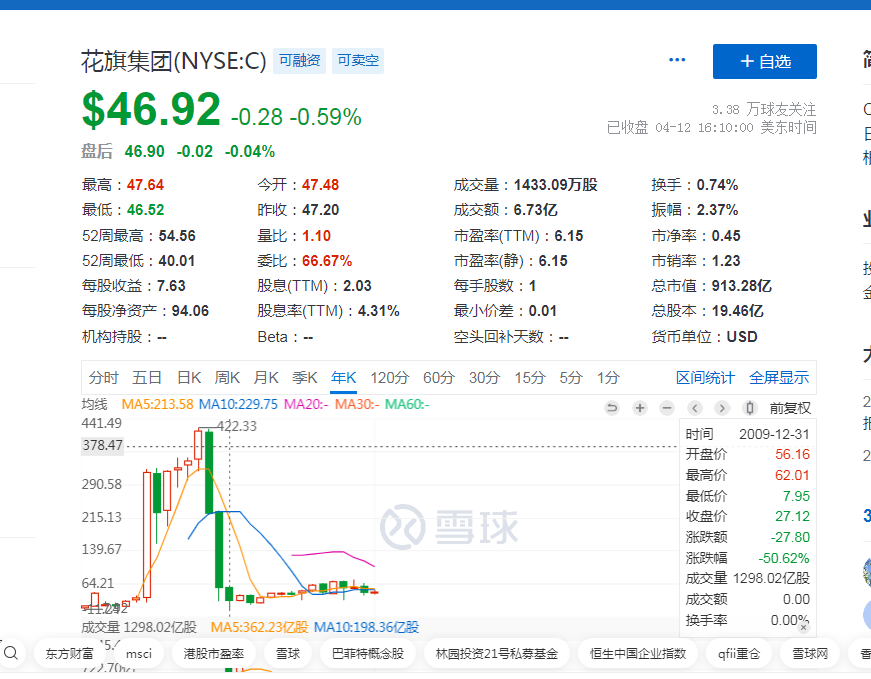This screenshot has width=871, height=679.
Task: Click the 巴菲特概念股 search suggestion
Action: (367, 653)
